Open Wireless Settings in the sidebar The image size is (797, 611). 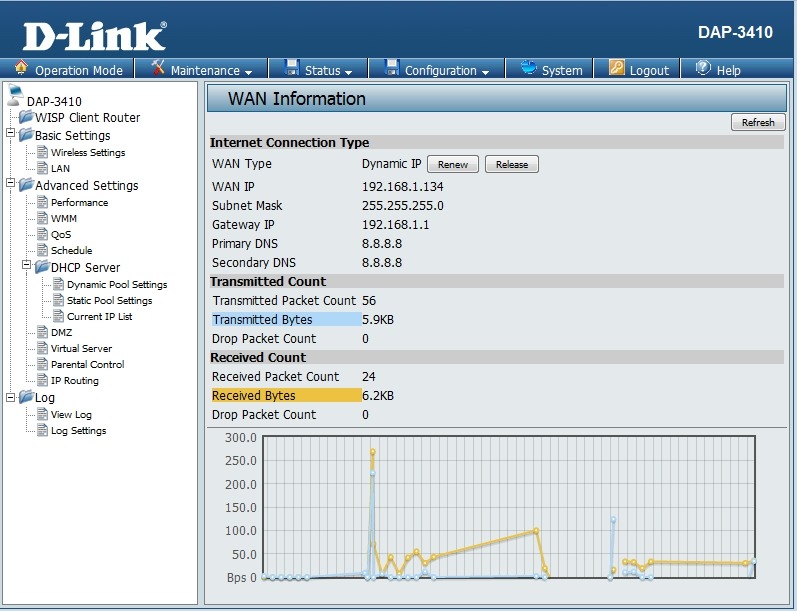88,153
